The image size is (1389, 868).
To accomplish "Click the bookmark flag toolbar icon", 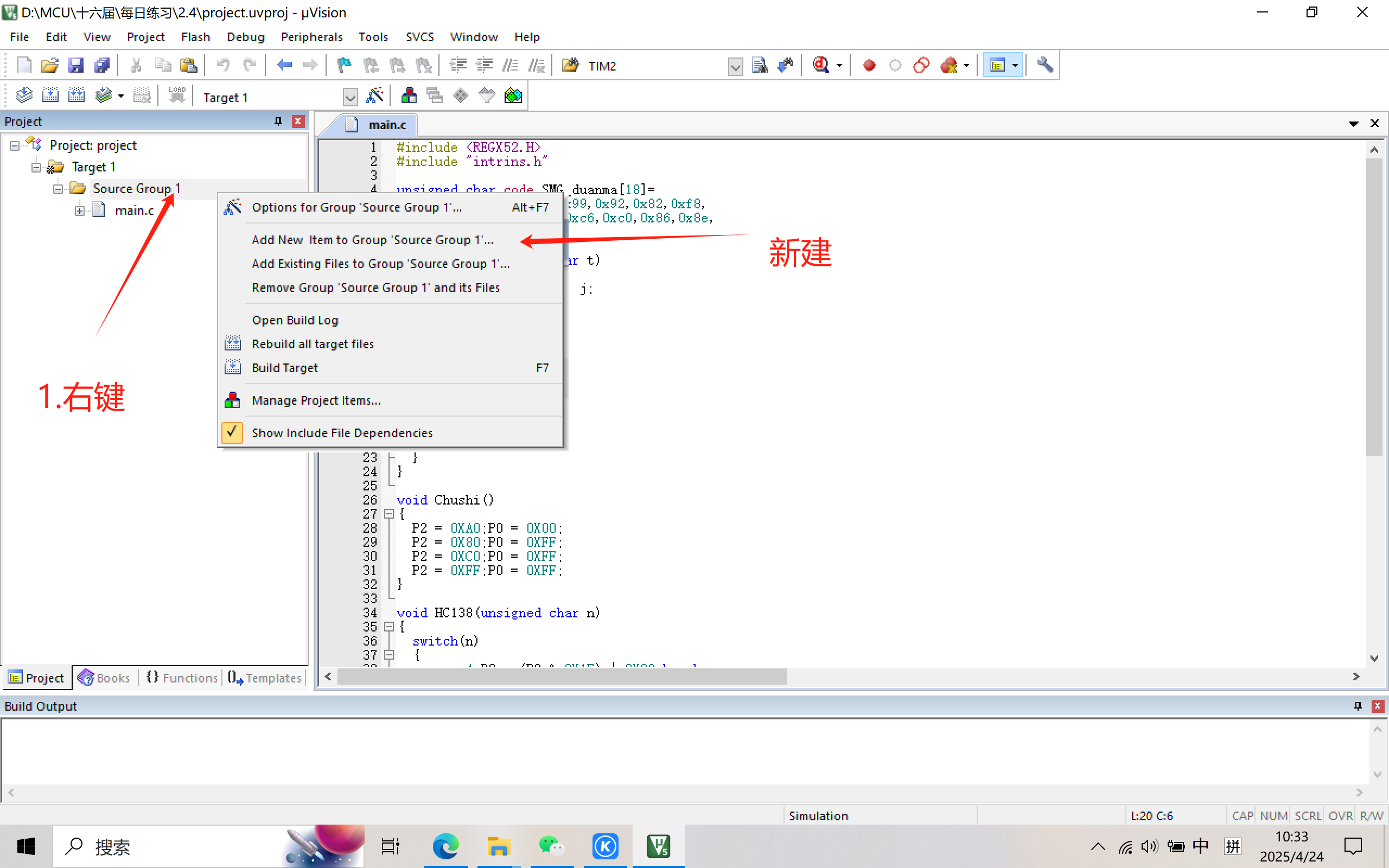I will point(344,66).
